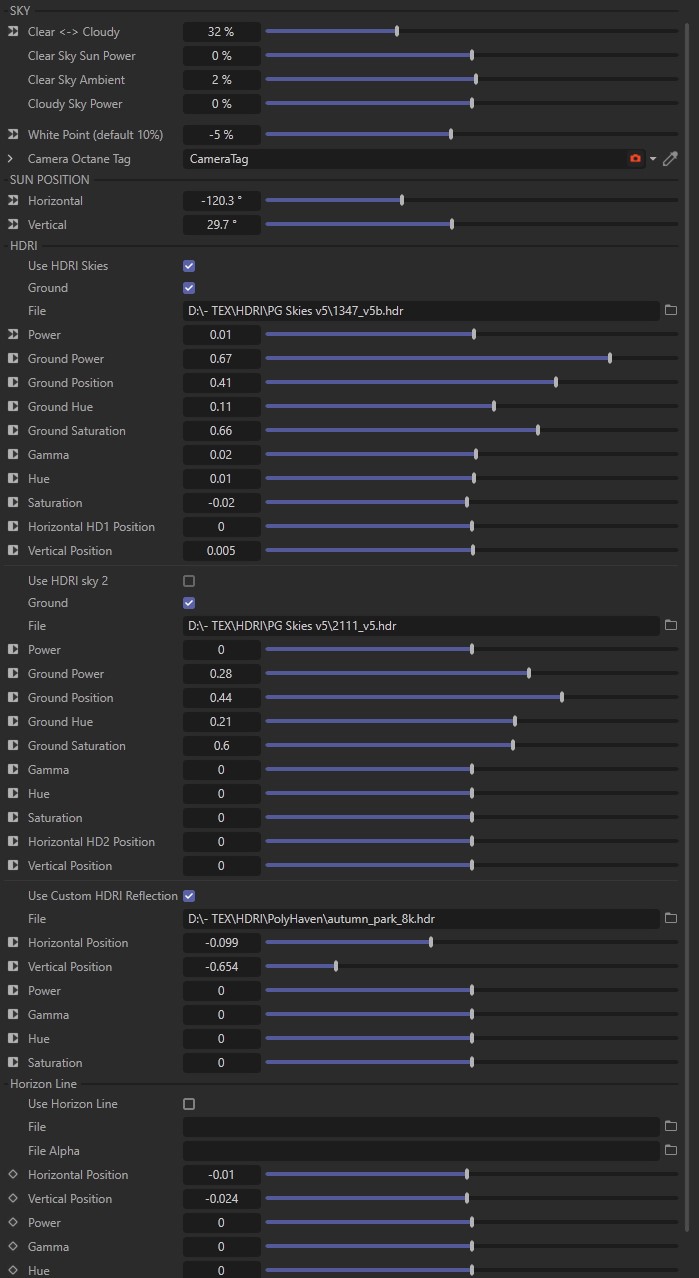The image size is (699, 1278).
Task: Browse folder for autumn_park_8k.hdr reflection file
Action: 671,919
